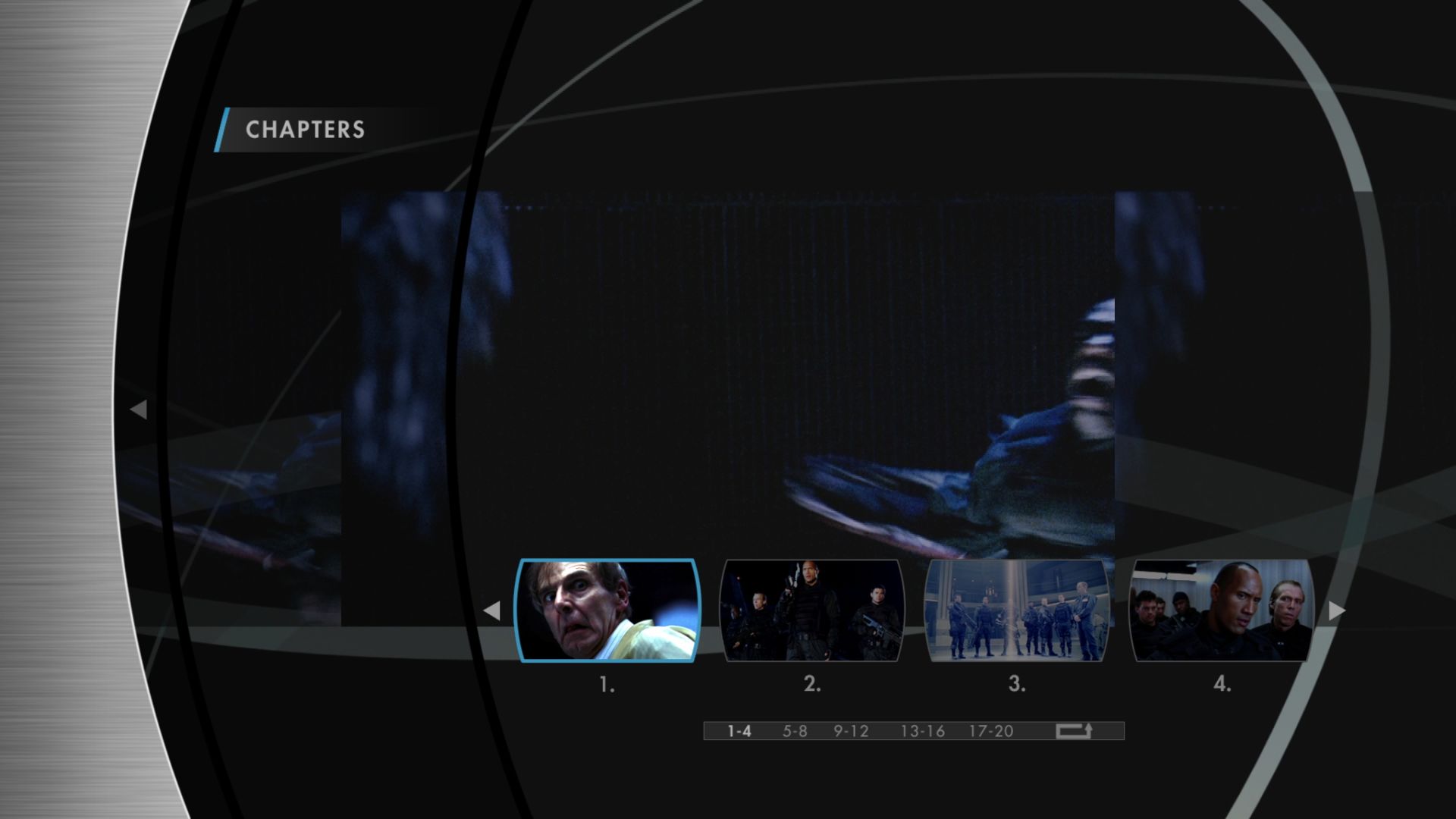Click the chapter label "3."

1017,684
